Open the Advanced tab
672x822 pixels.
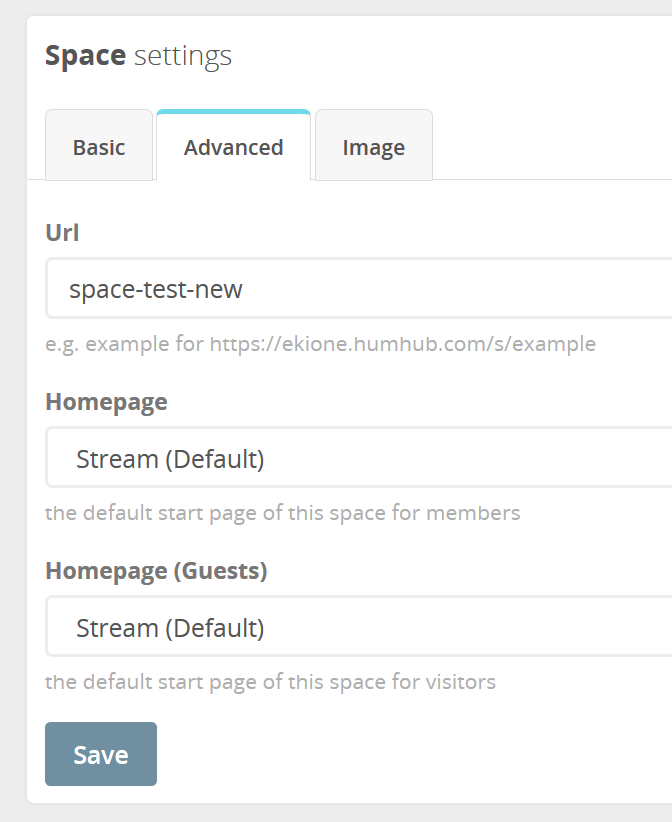[233, 146]
